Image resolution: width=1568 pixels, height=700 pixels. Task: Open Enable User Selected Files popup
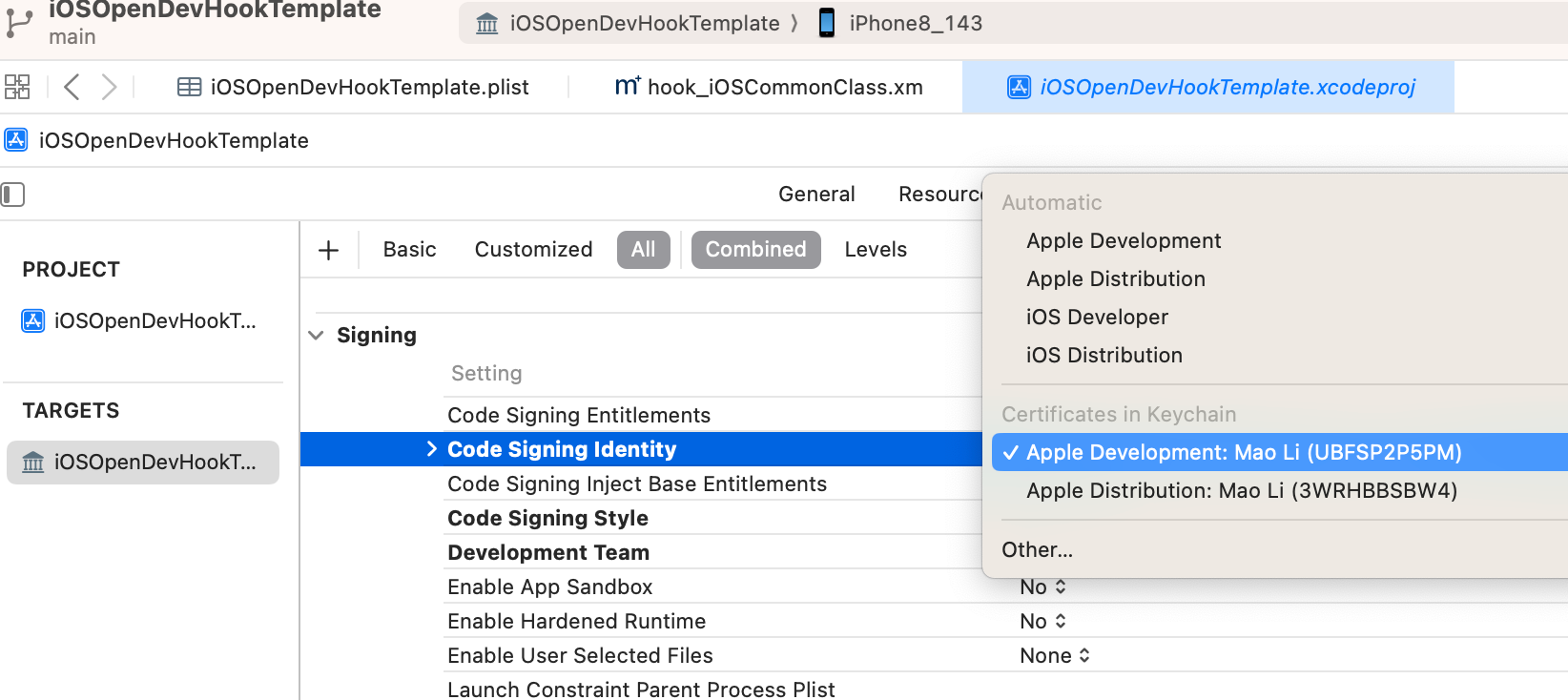point(1055,656)
